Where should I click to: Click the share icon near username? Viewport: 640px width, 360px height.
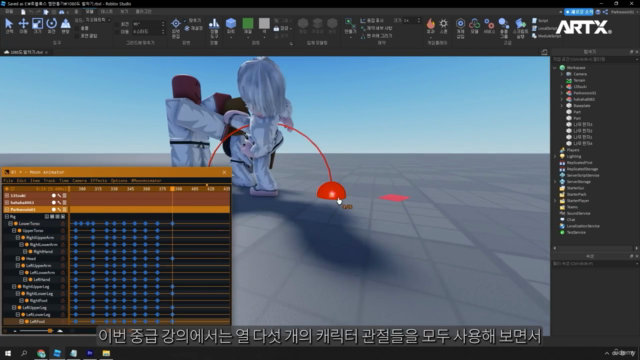click(605, 12)
